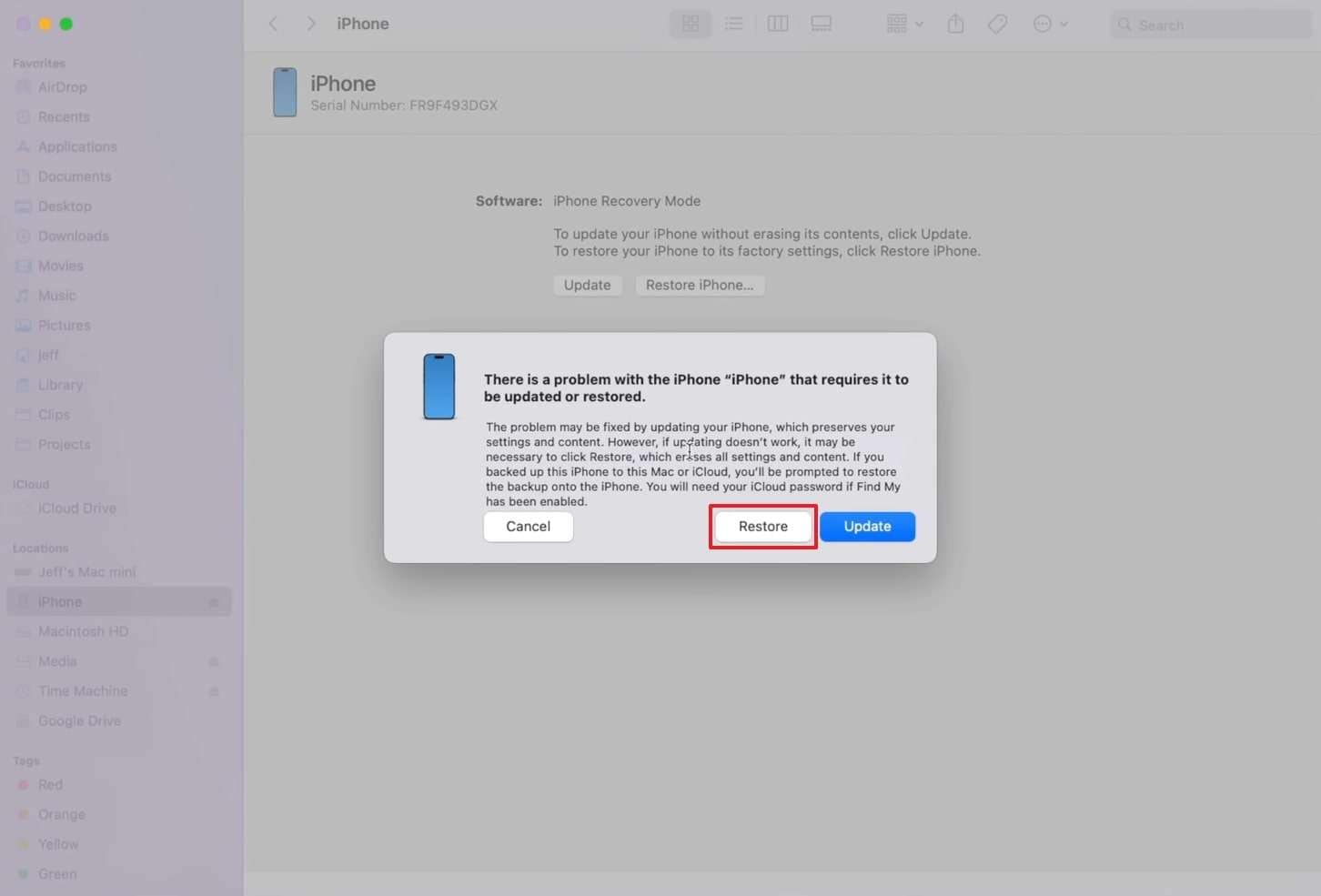Switch to list view

733,24
